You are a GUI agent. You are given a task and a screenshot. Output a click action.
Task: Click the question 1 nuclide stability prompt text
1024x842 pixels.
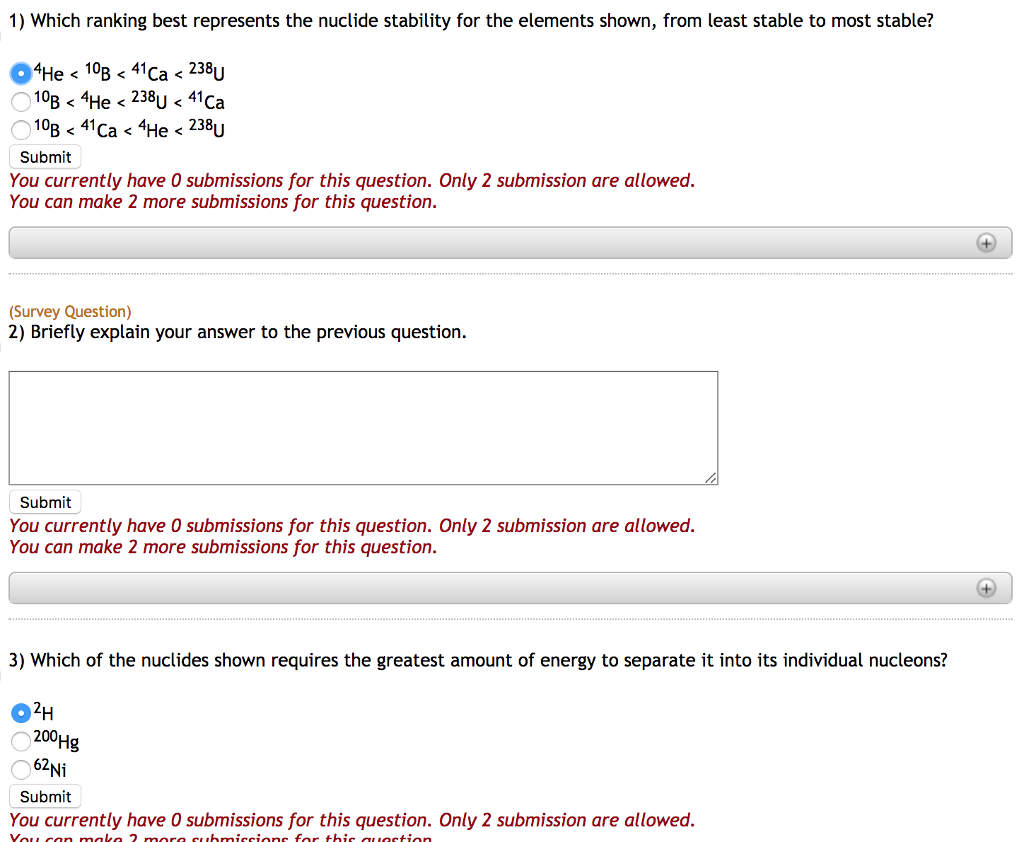click(471, 20)
